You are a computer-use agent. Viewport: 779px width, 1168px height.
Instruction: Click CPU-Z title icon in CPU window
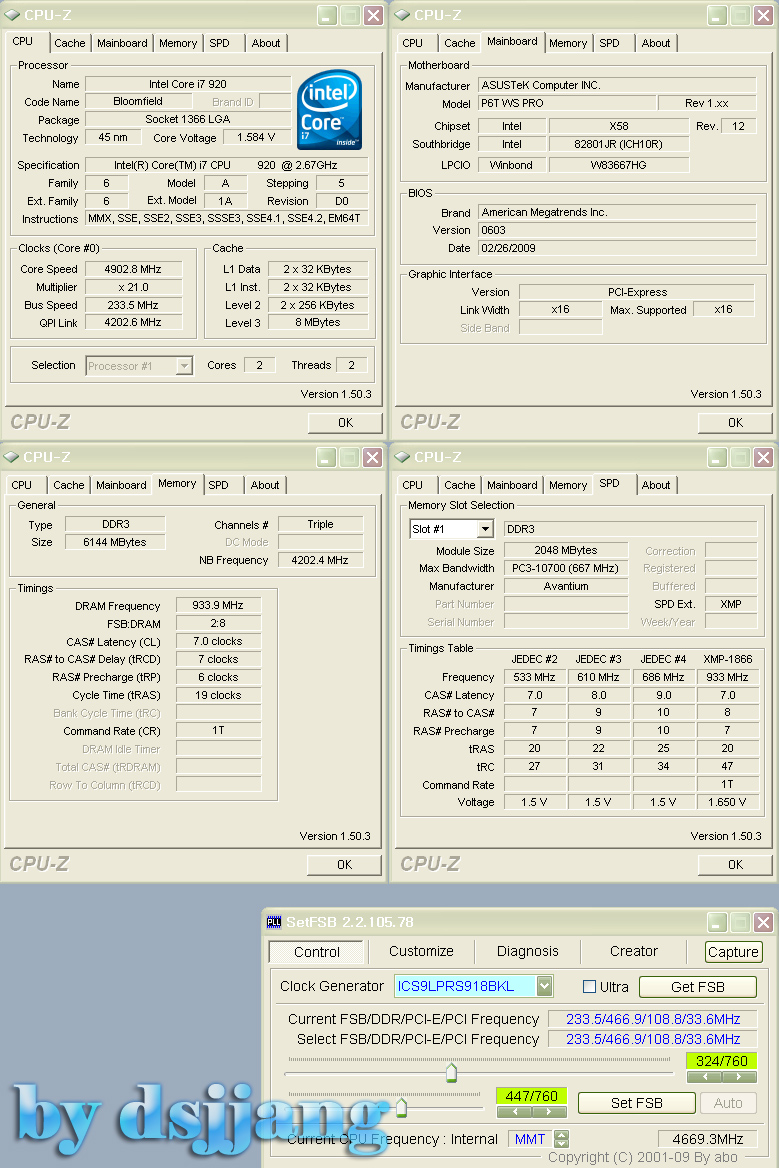pos(12,15)
